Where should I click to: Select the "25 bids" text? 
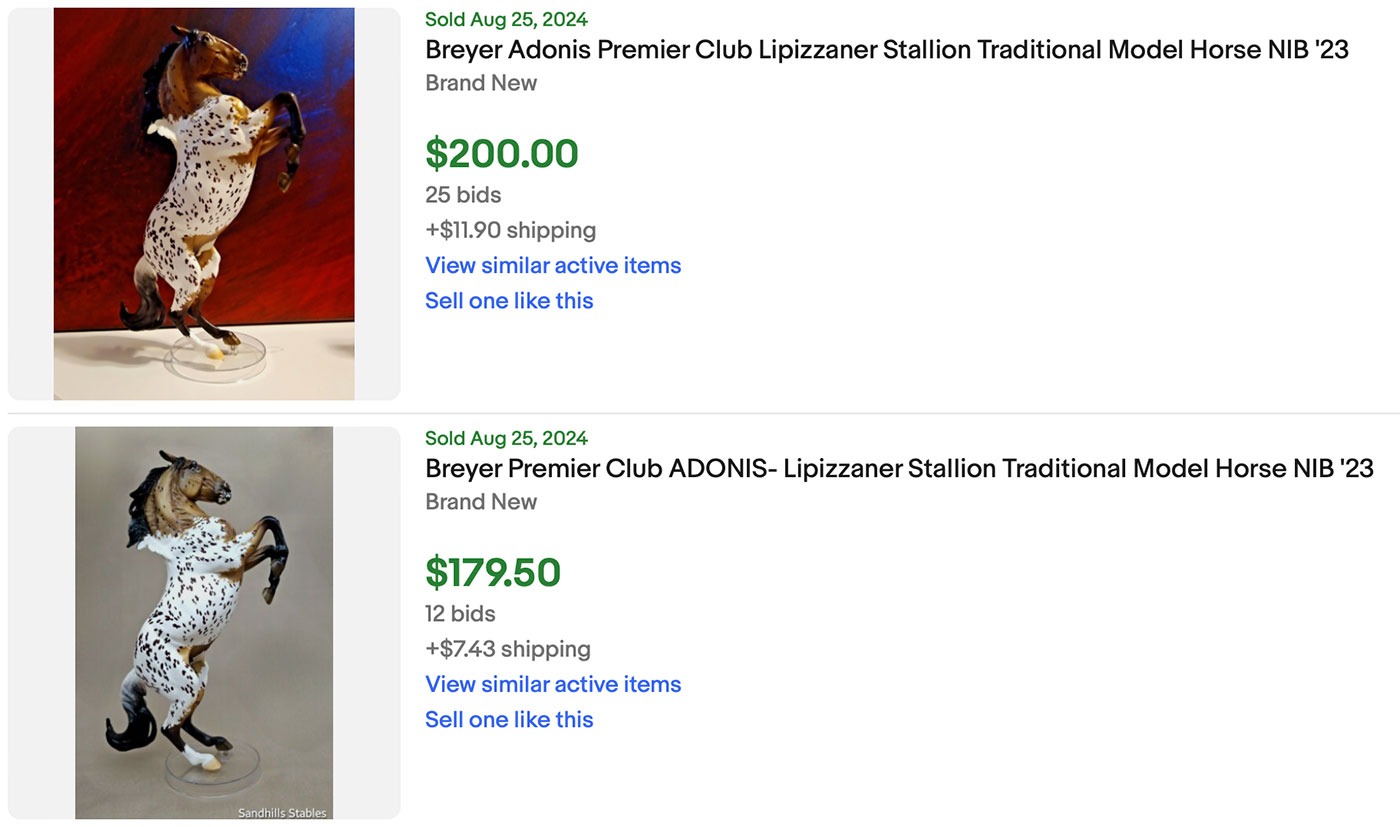463,195
